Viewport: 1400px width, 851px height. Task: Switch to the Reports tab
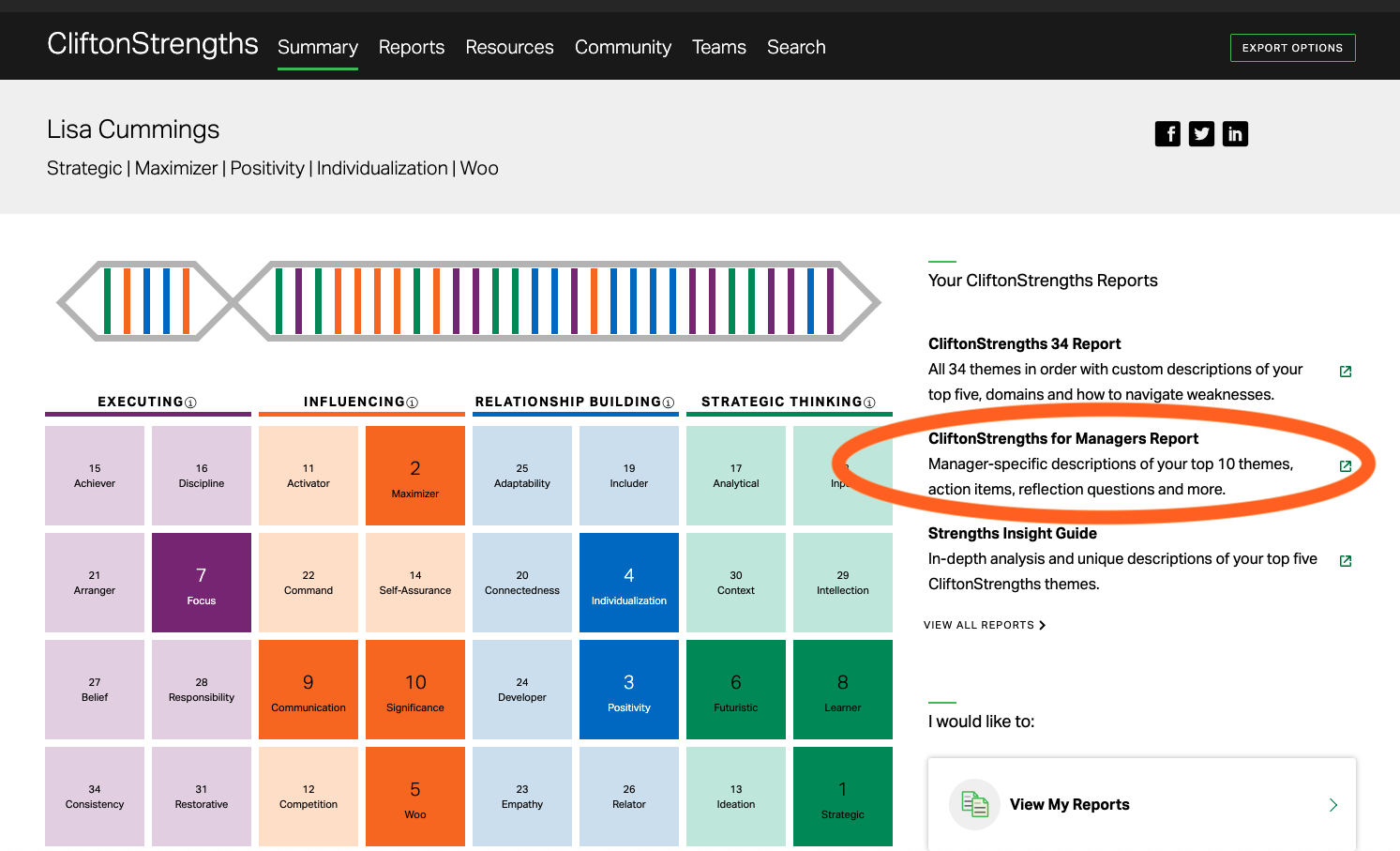[411, 47]
